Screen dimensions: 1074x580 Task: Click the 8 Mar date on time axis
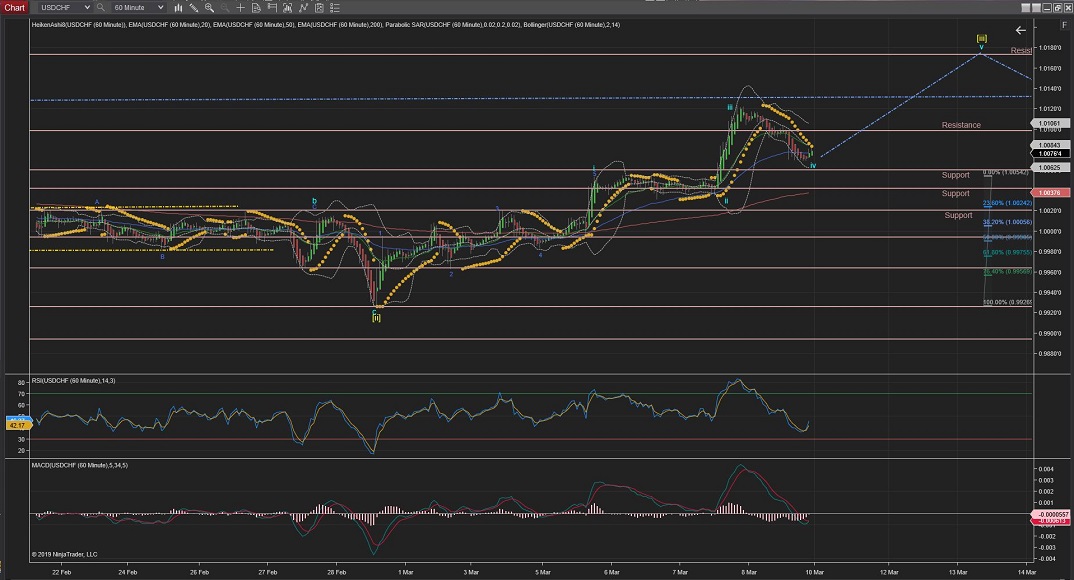pyautogui.click(x=749, y=572)
